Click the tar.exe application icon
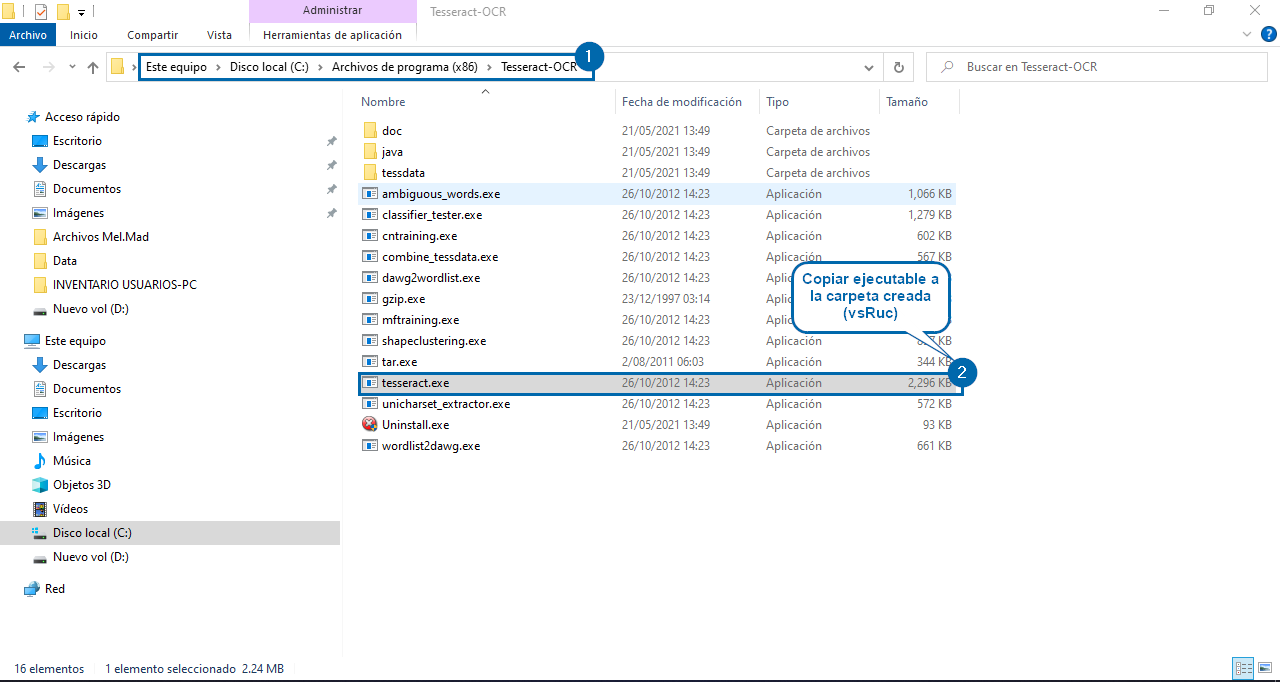1280x682 pixels. click(x=370, y=362)
